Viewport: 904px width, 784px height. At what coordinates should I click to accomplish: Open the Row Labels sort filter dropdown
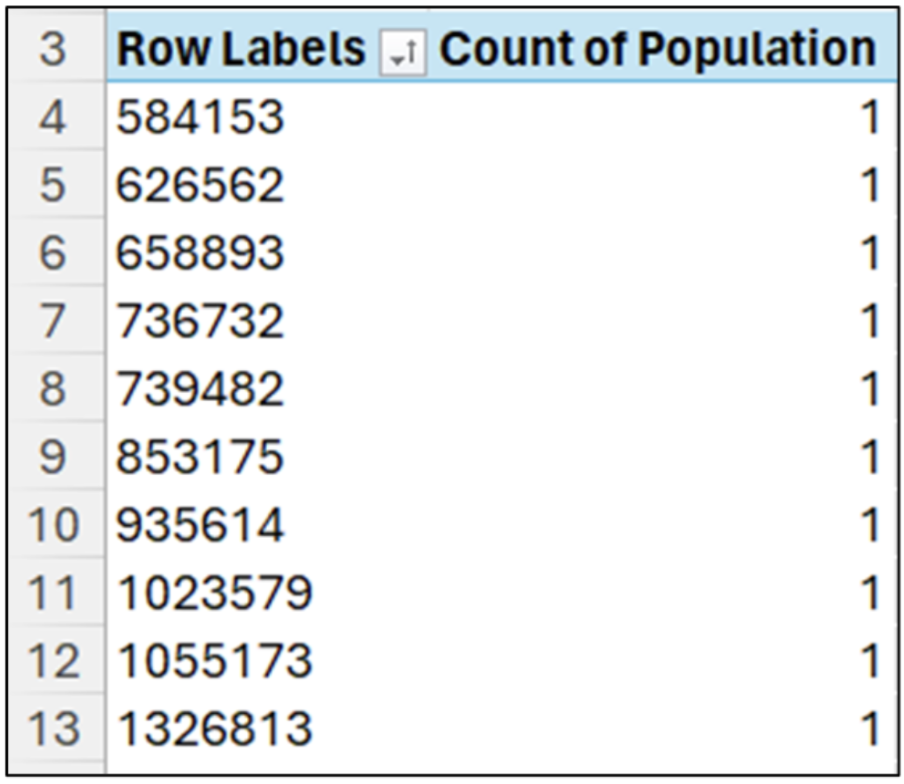(403, 50)
